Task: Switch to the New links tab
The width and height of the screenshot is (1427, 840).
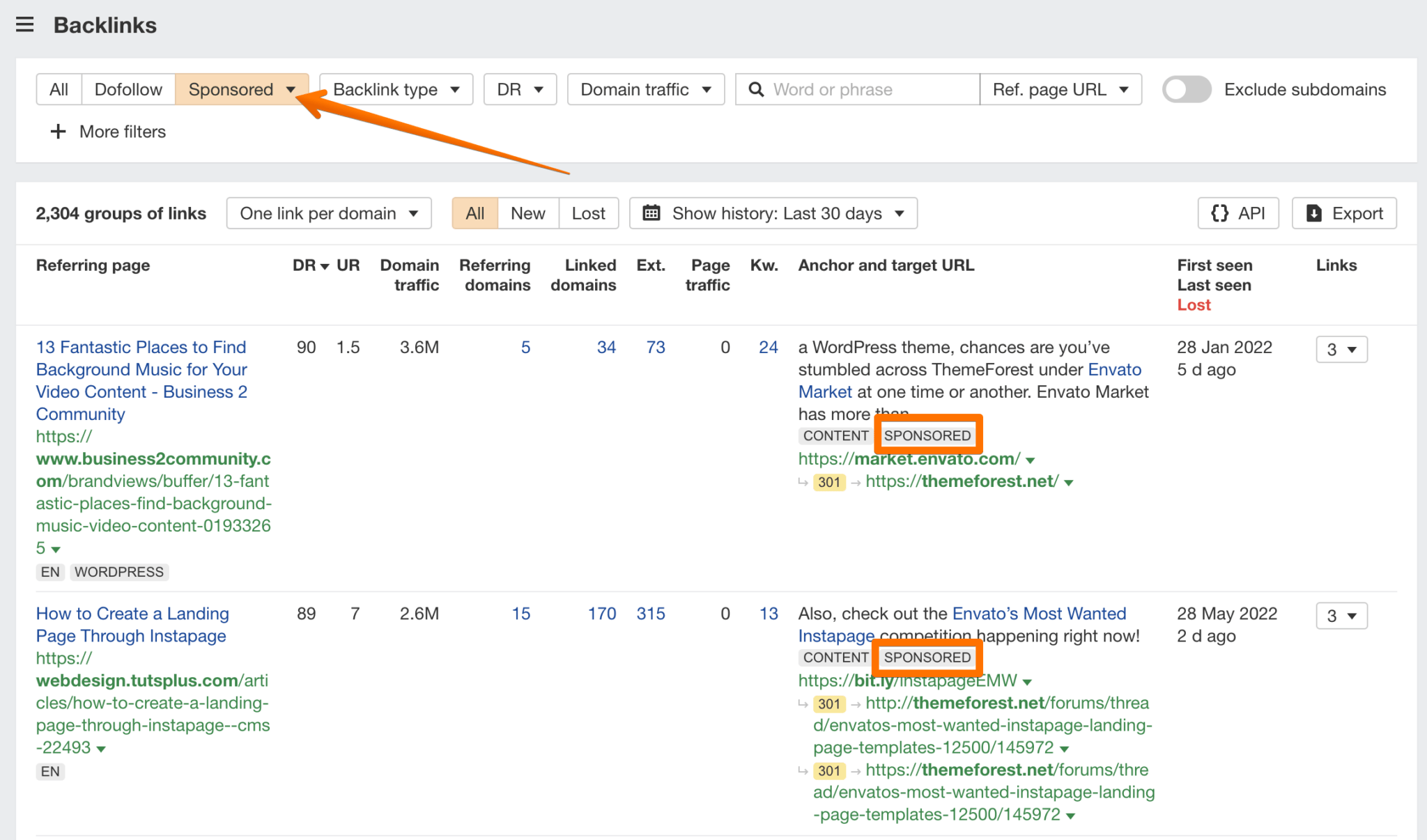Action: [x=527, y=213]
